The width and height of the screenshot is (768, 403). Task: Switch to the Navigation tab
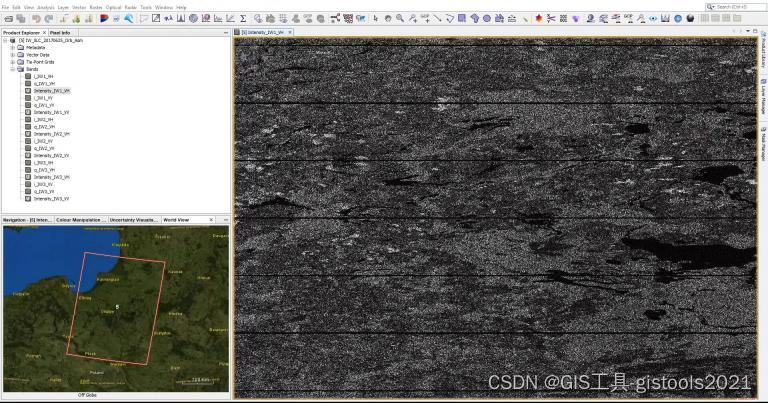27,220
